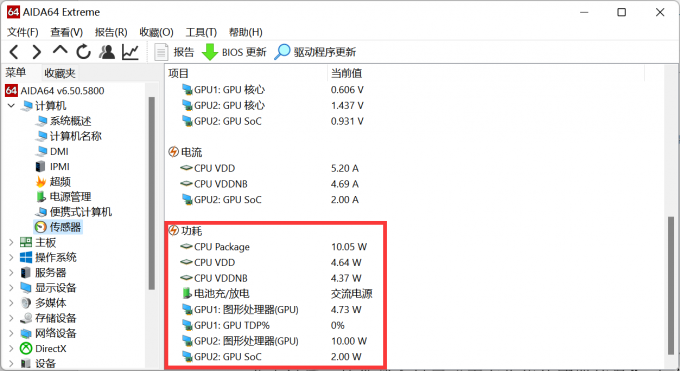Click the 报告 report toolbar button

pyautogui.click(x=174, y=52)
